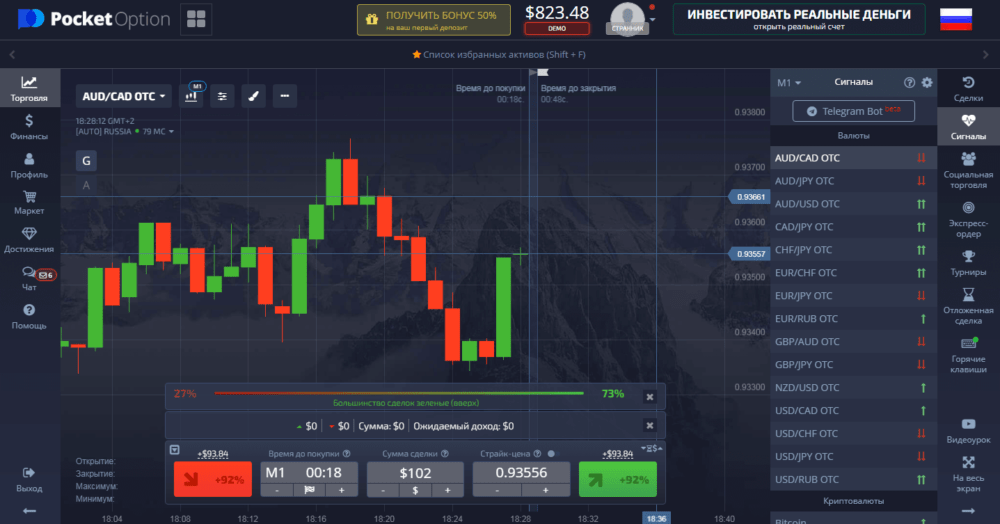The height and width of the screenshot is (524, 1000).
Task: Select the drawing brush tool
Action: click(x=254, y=96)
